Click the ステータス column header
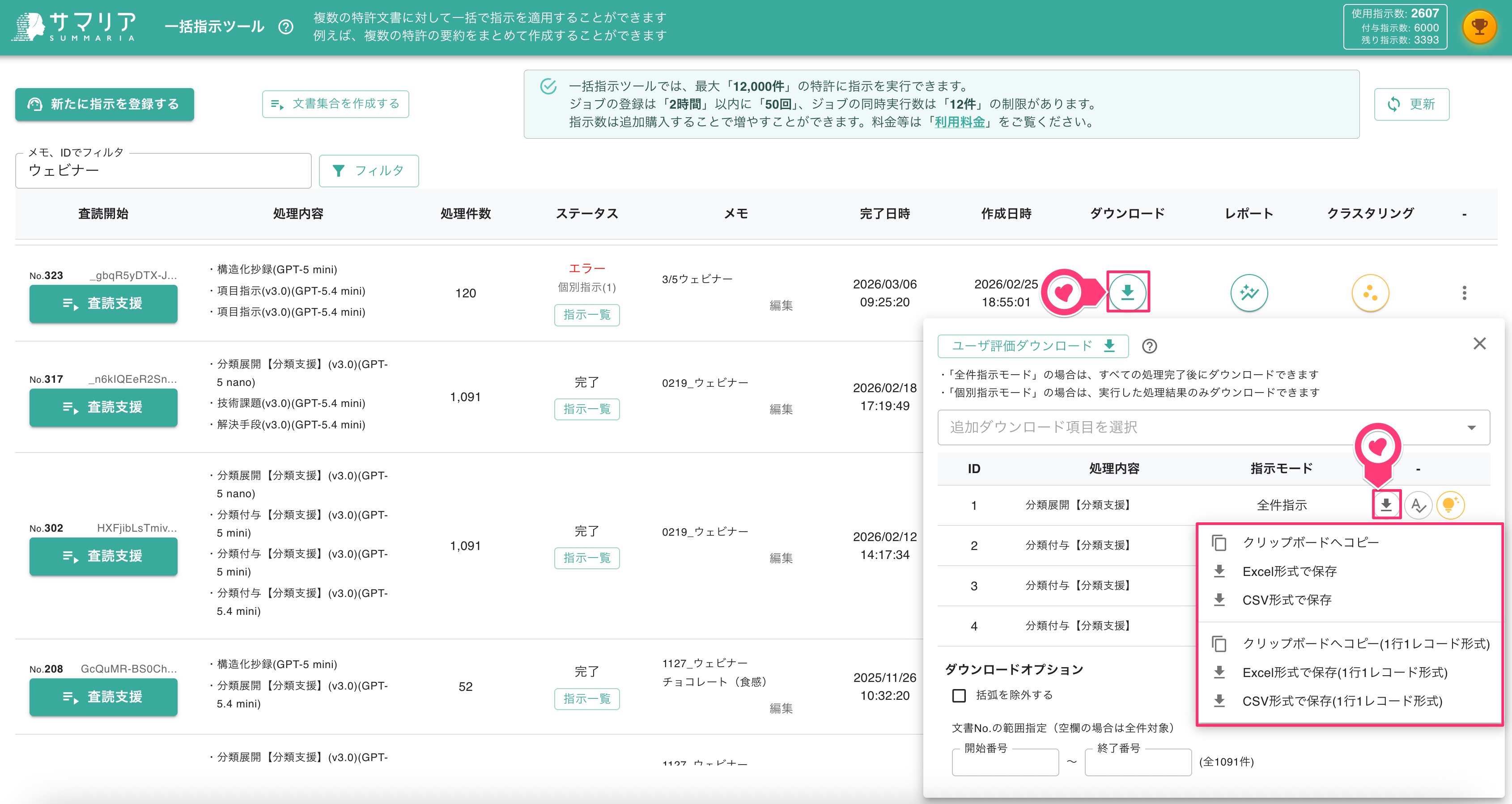 [587, 214]
